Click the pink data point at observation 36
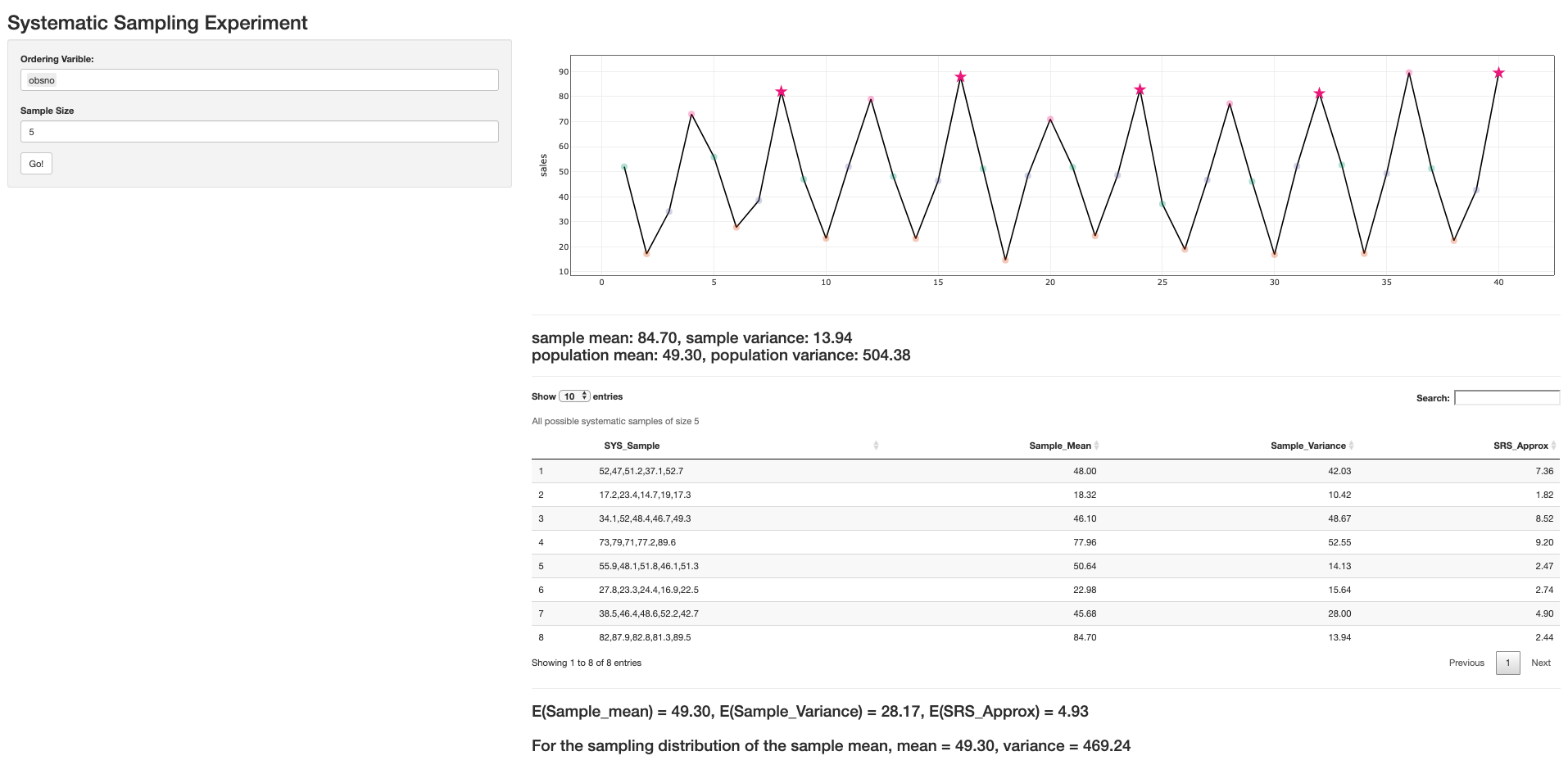 [1409, 73]
